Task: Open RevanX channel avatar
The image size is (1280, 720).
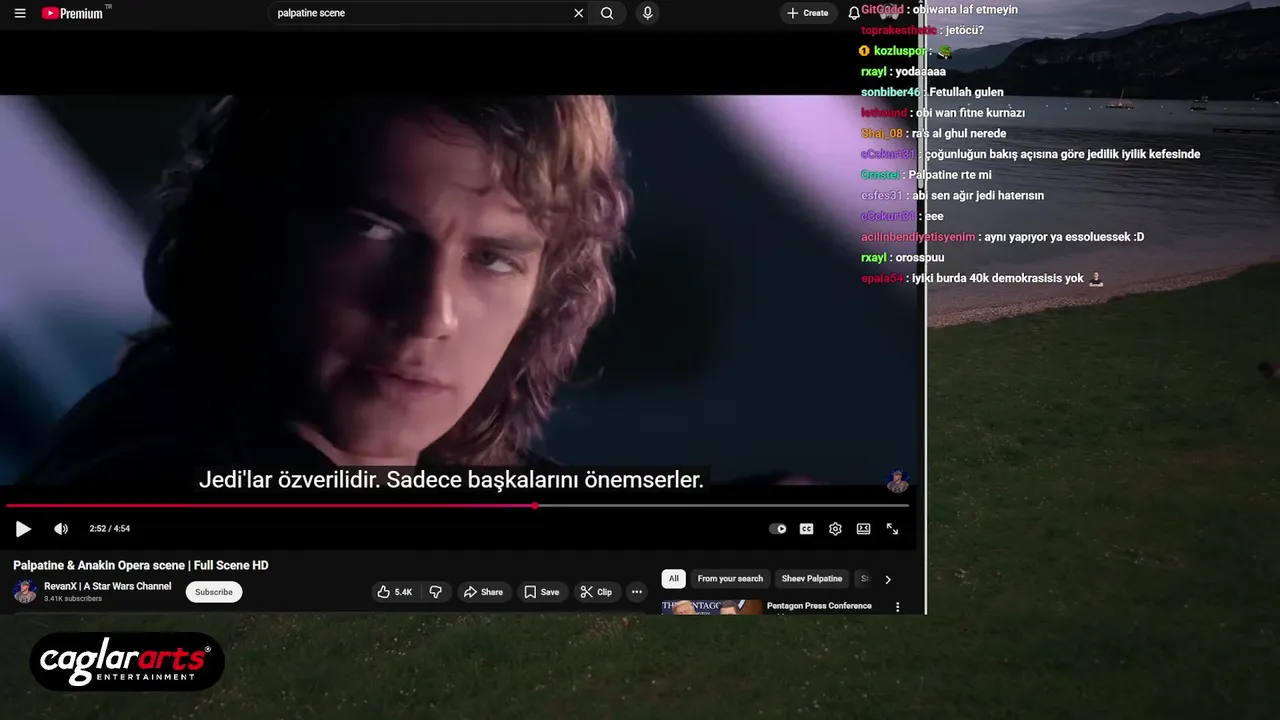Action: pyautogui.click(x=25, y=592)
